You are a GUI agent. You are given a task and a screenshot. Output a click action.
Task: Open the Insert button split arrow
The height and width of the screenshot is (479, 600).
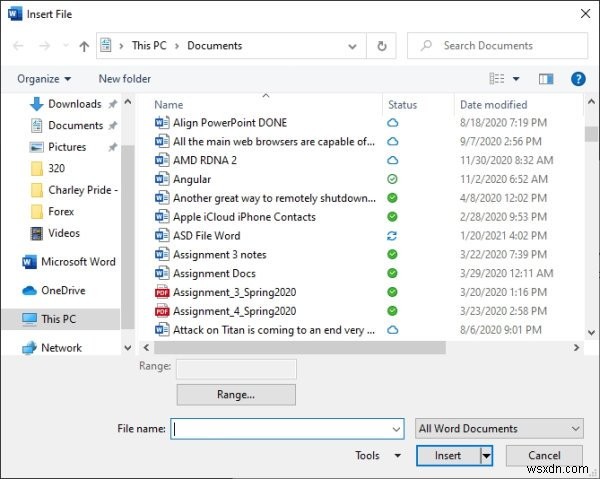click(x=486, y=456)
